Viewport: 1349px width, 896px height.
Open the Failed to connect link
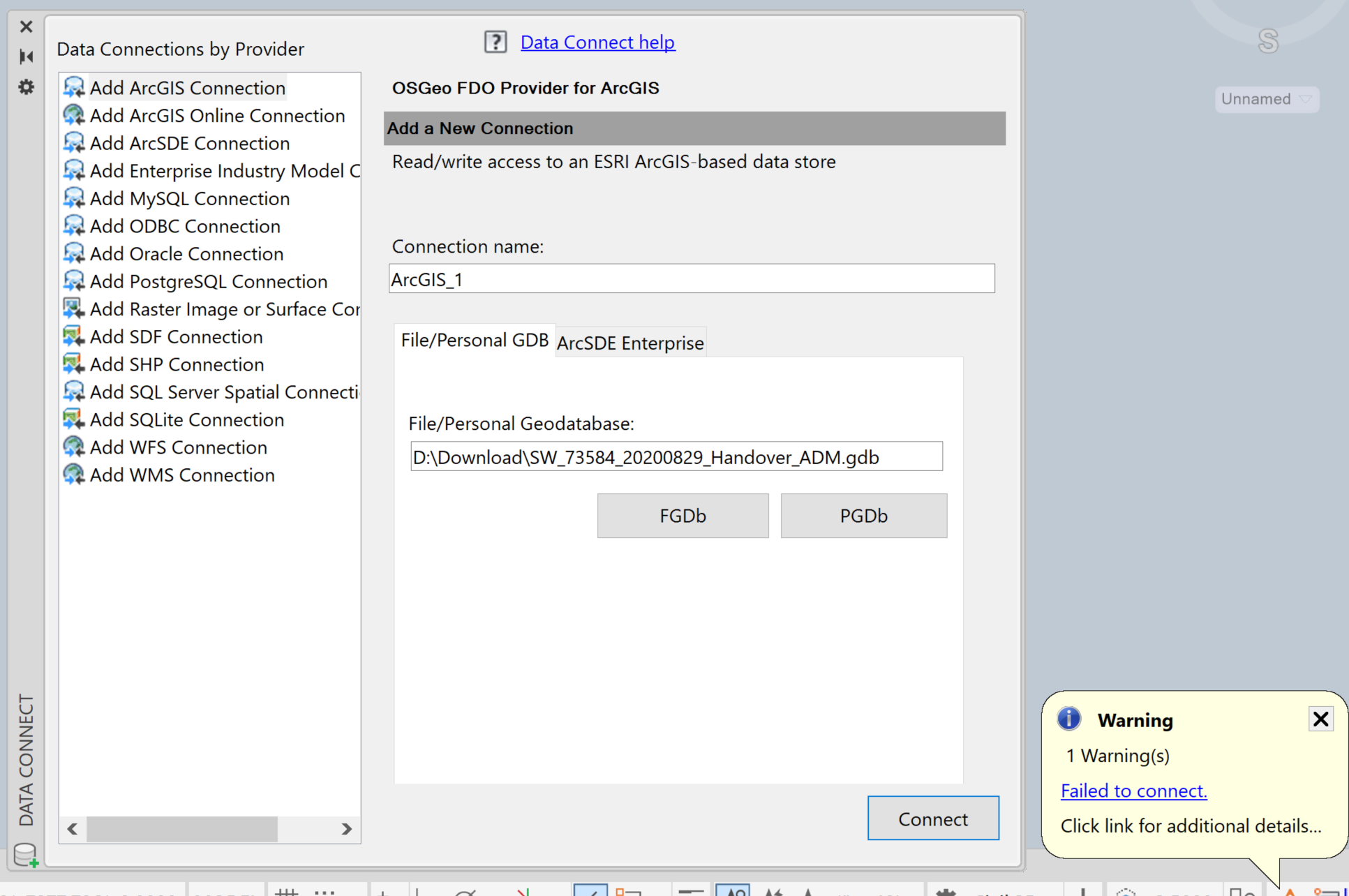click(x=1133, y=791)
